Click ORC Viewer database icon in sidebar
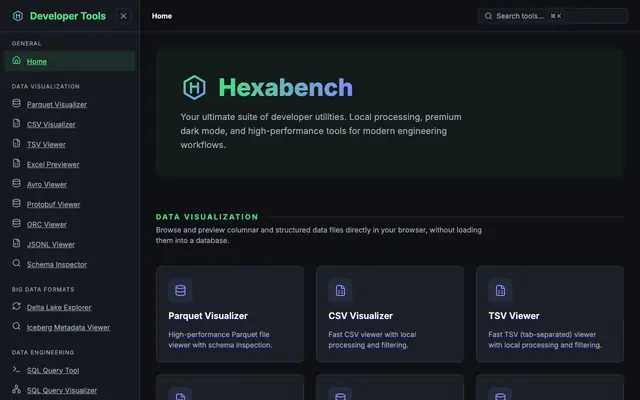The height and width of the screenshot is (400, 640). point(16,223)
